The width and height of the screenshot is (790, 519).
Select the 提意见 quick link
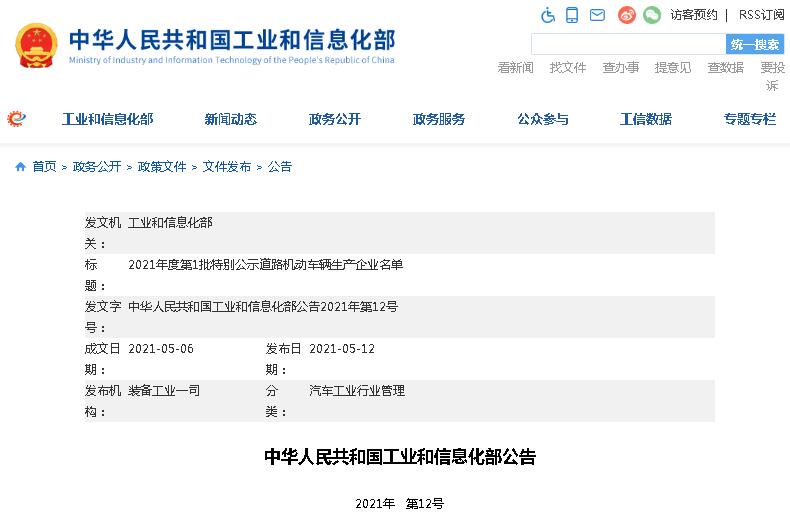[x=673, y=68]
